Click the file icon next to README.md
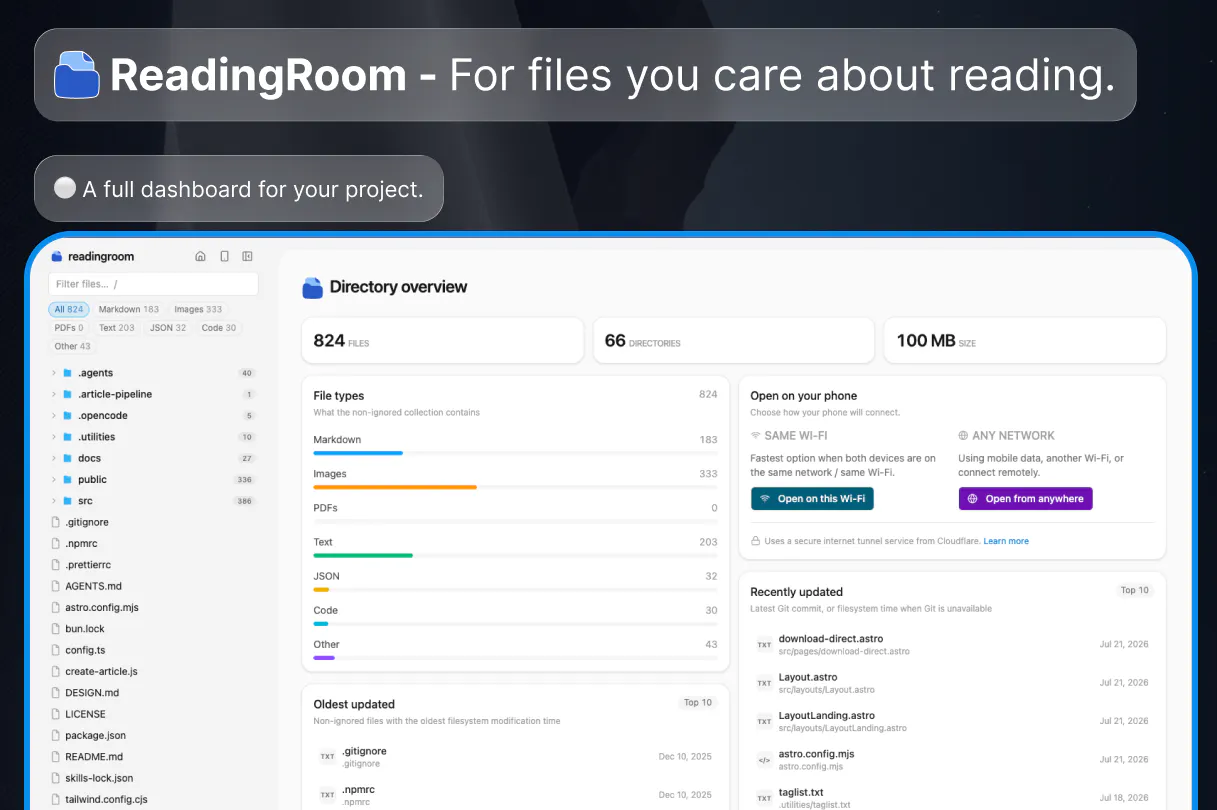 coord(56,757)
